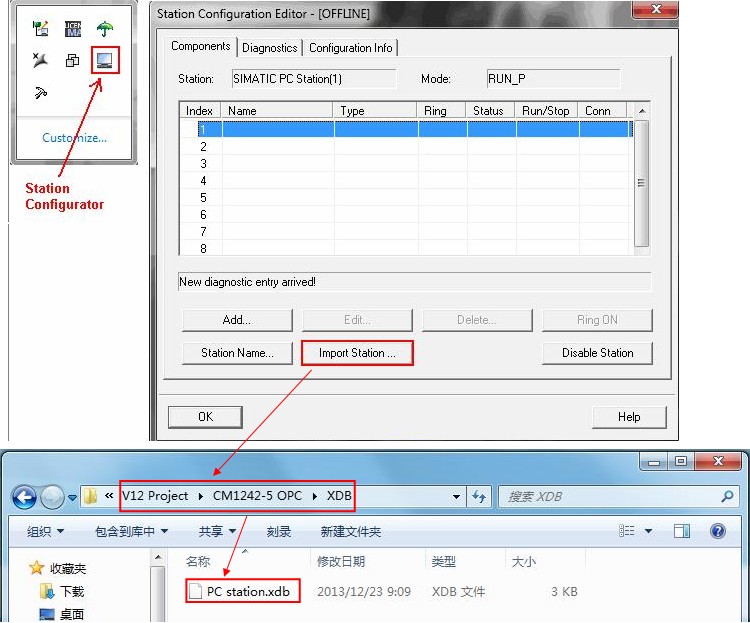This screenshot has width=750, height=623.
Task: Click the search magnifier icon
Action: [727, 496]
